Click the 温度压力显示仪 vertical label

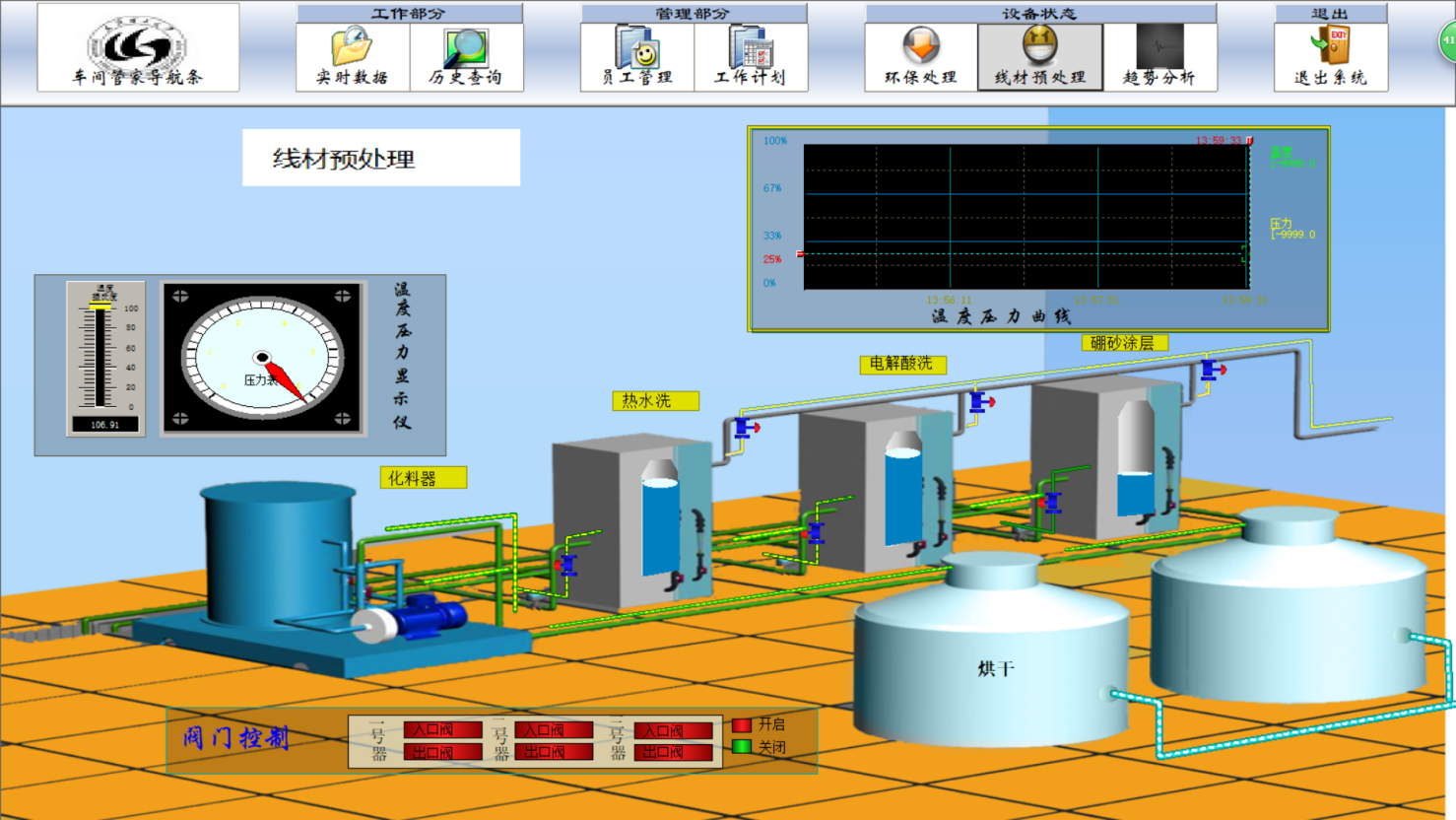coord(402,356)
